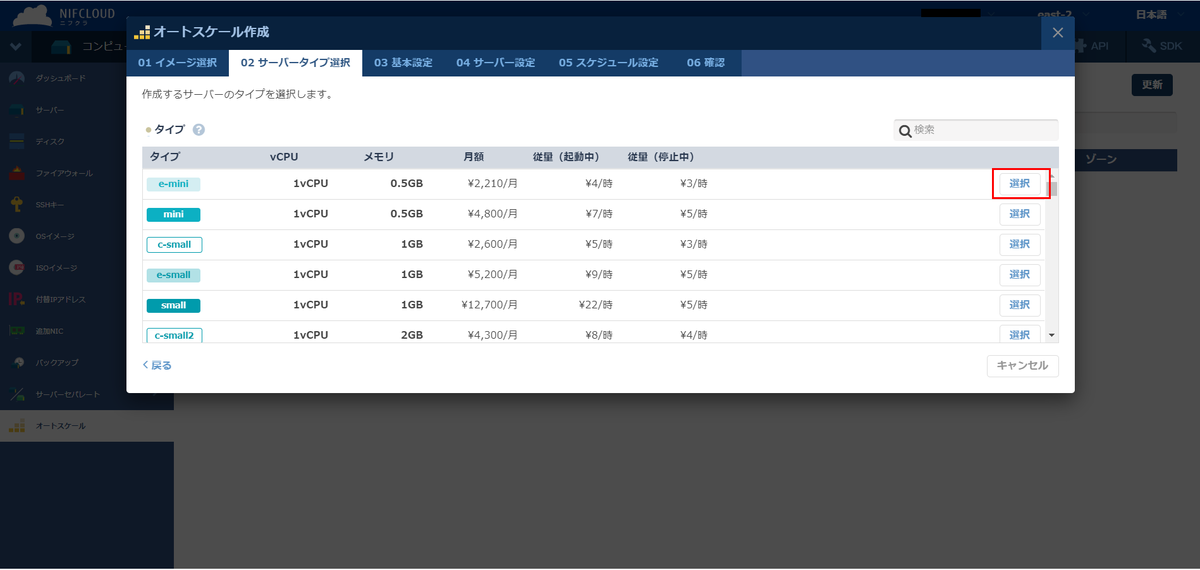Switch to the 04 サーバー設定 tab
The image size is (1200, 570).
(495, 63)
